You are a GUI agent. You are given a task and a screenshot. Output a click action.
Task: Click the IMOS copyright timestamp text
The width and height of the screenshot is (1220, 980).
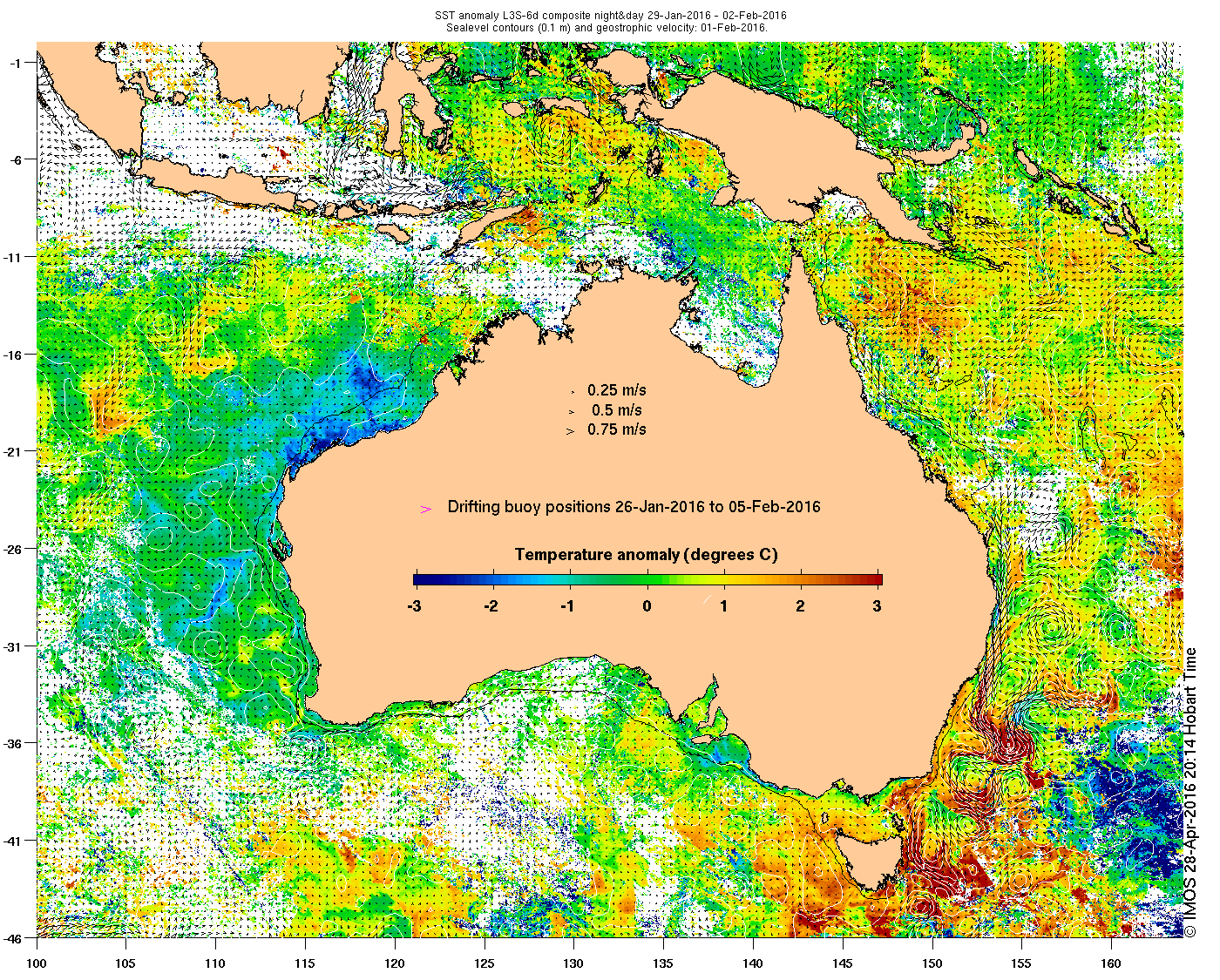coord(1191,792)
